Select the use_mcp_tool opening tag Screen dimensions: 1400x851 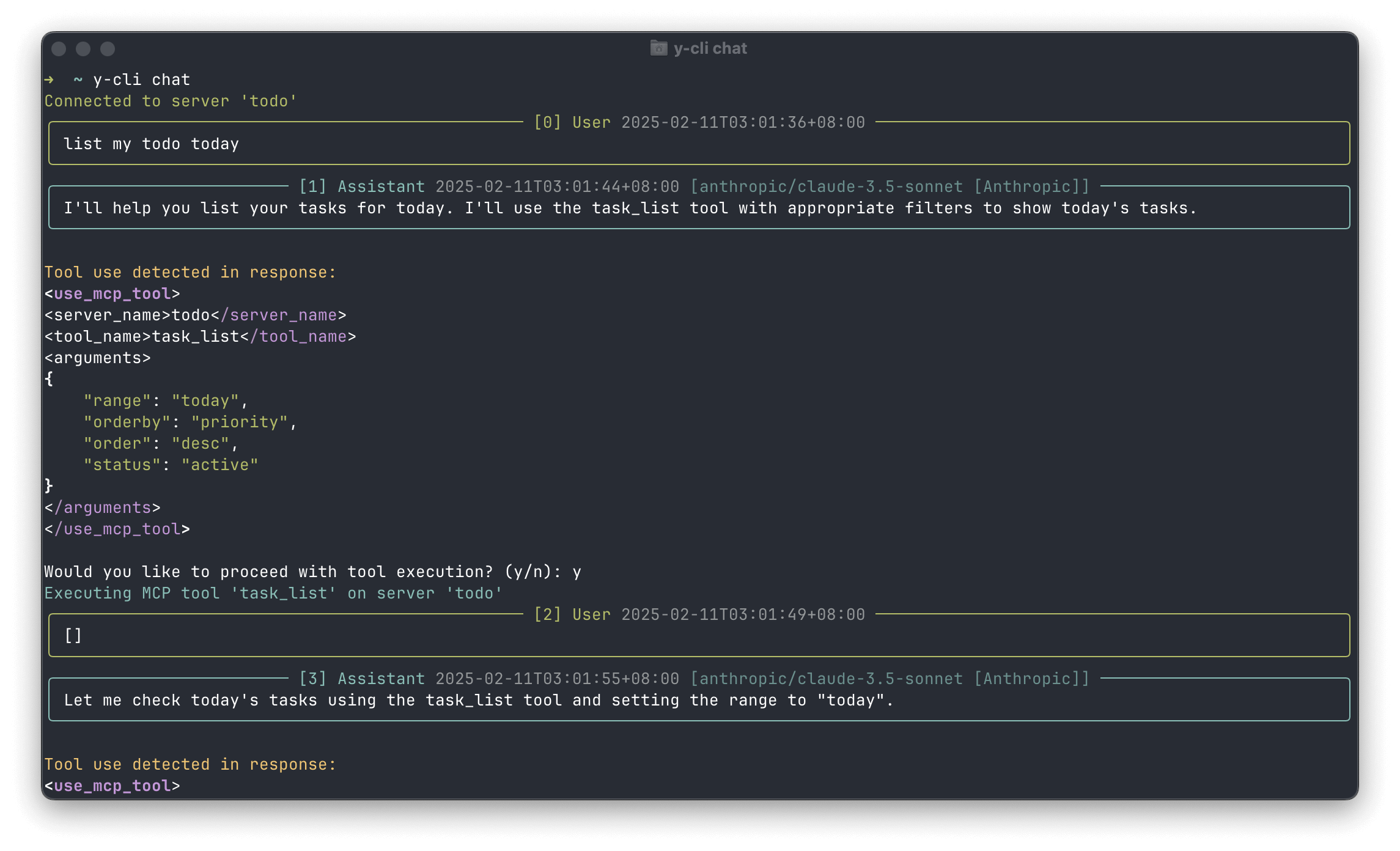(111, 293)
